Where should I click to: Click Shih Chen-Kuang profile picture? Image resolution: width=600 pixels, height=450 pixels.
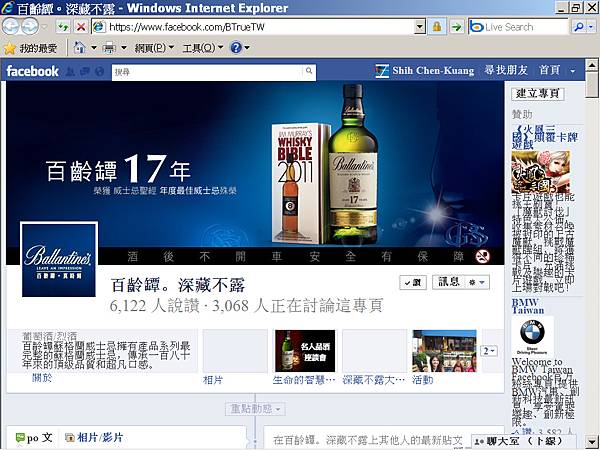382,71
